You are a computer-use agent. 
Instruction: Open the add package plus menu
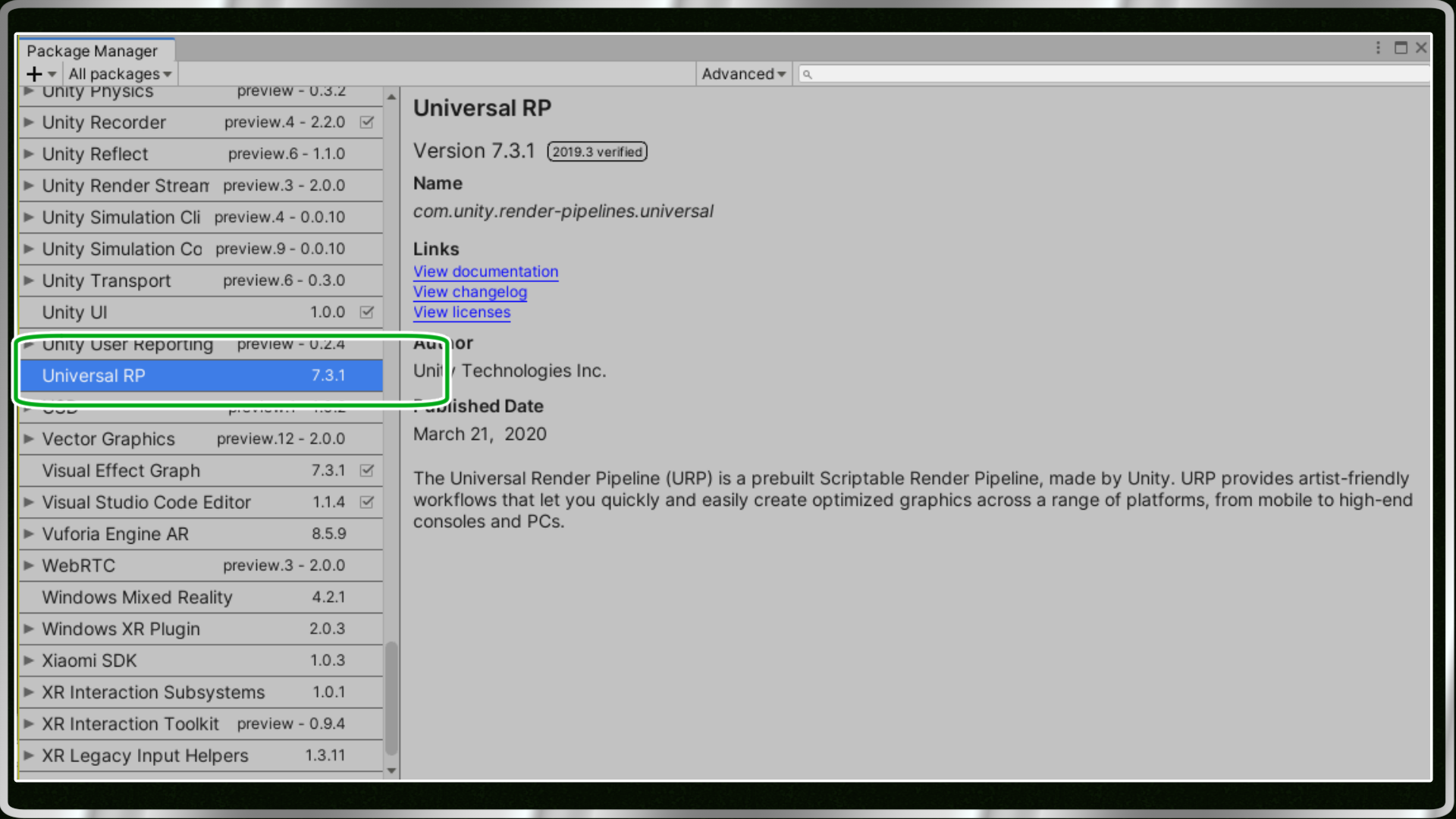click(x=41, y=74)
